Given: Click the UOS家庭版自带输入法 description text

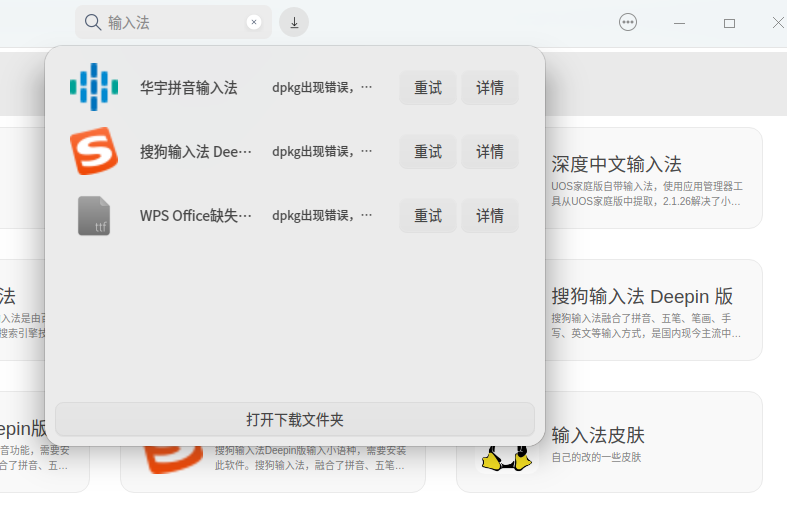Looking at the screenshot, I should point(646,194).
